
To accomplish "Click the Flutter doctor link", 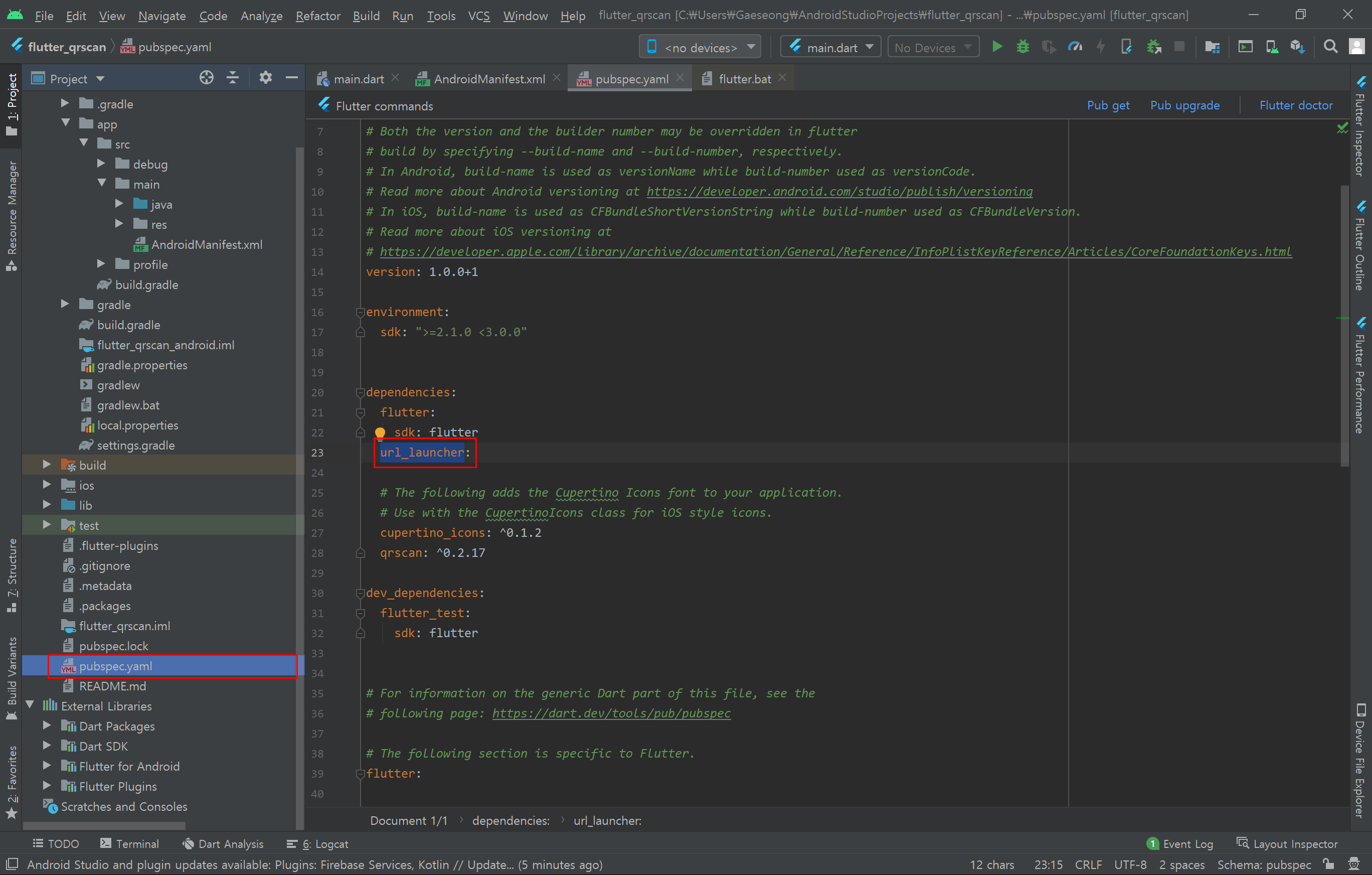I will click(x=1296, y=105).
